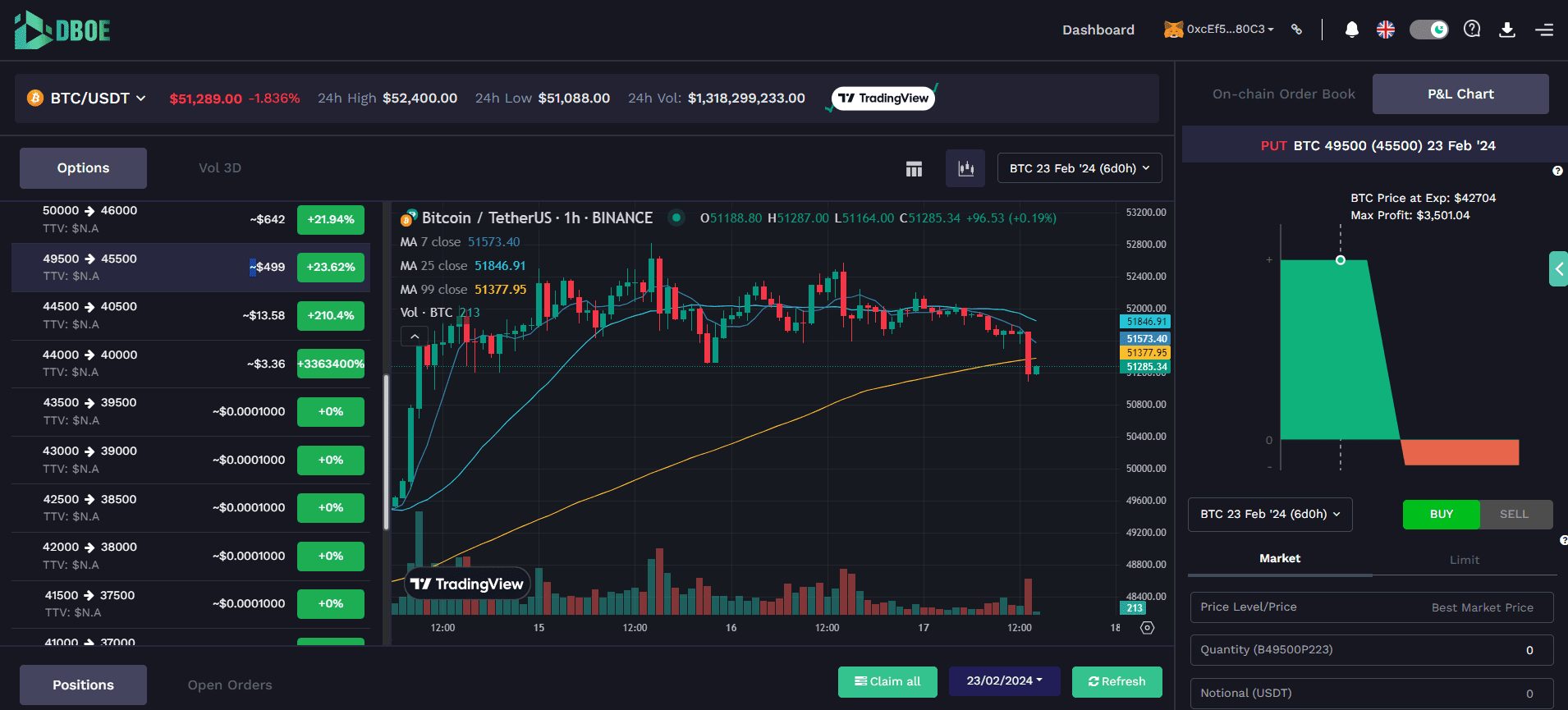Open the On-chain Order Book tab
This screenshot has width=1568, height=710.
coord(1283,94)
